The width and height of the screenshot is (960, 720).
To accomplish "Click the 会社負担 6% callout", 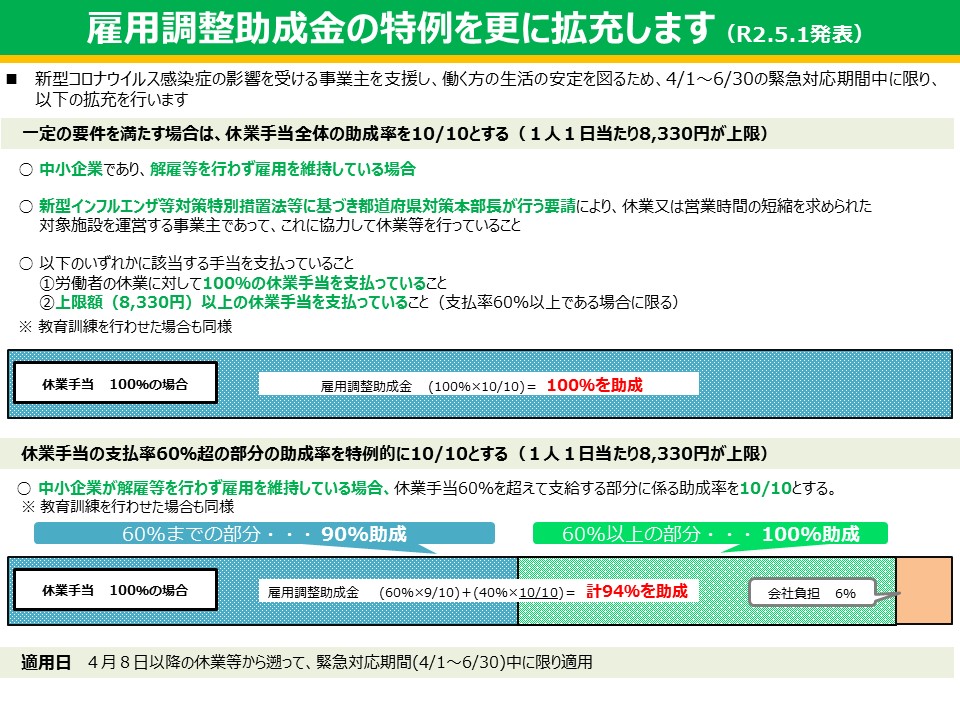I will pos(811,593).
